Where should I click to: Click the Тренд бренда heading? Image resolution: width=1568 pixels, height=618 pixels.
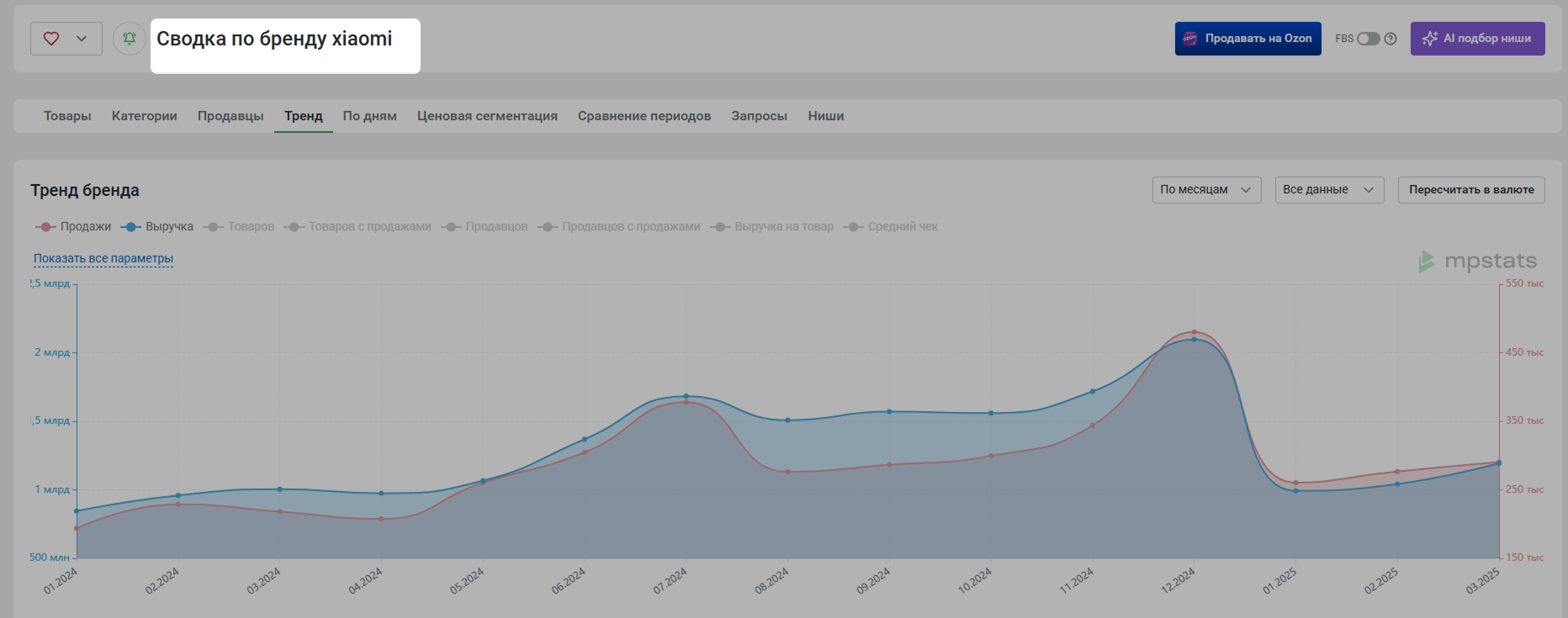click(x=85, y=191)
